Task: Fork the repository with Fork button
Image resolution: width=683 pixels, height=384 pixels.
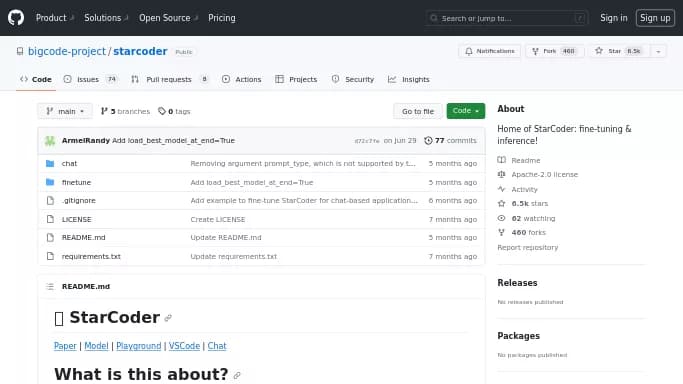Action: (x=554, y=51)
